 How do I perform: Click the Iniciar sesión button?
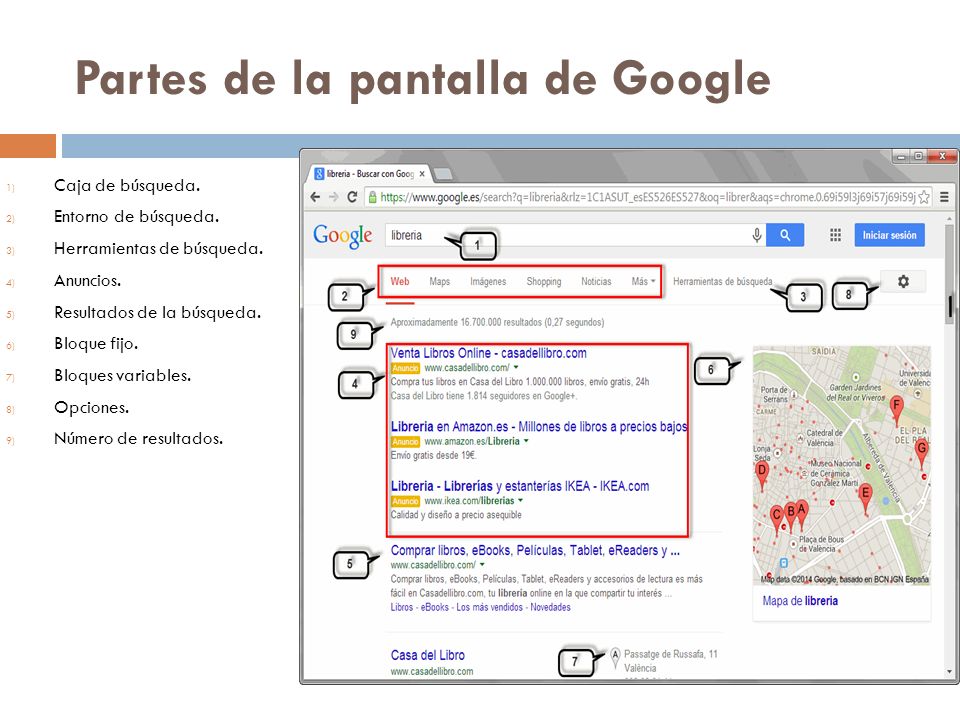(890, 235)
